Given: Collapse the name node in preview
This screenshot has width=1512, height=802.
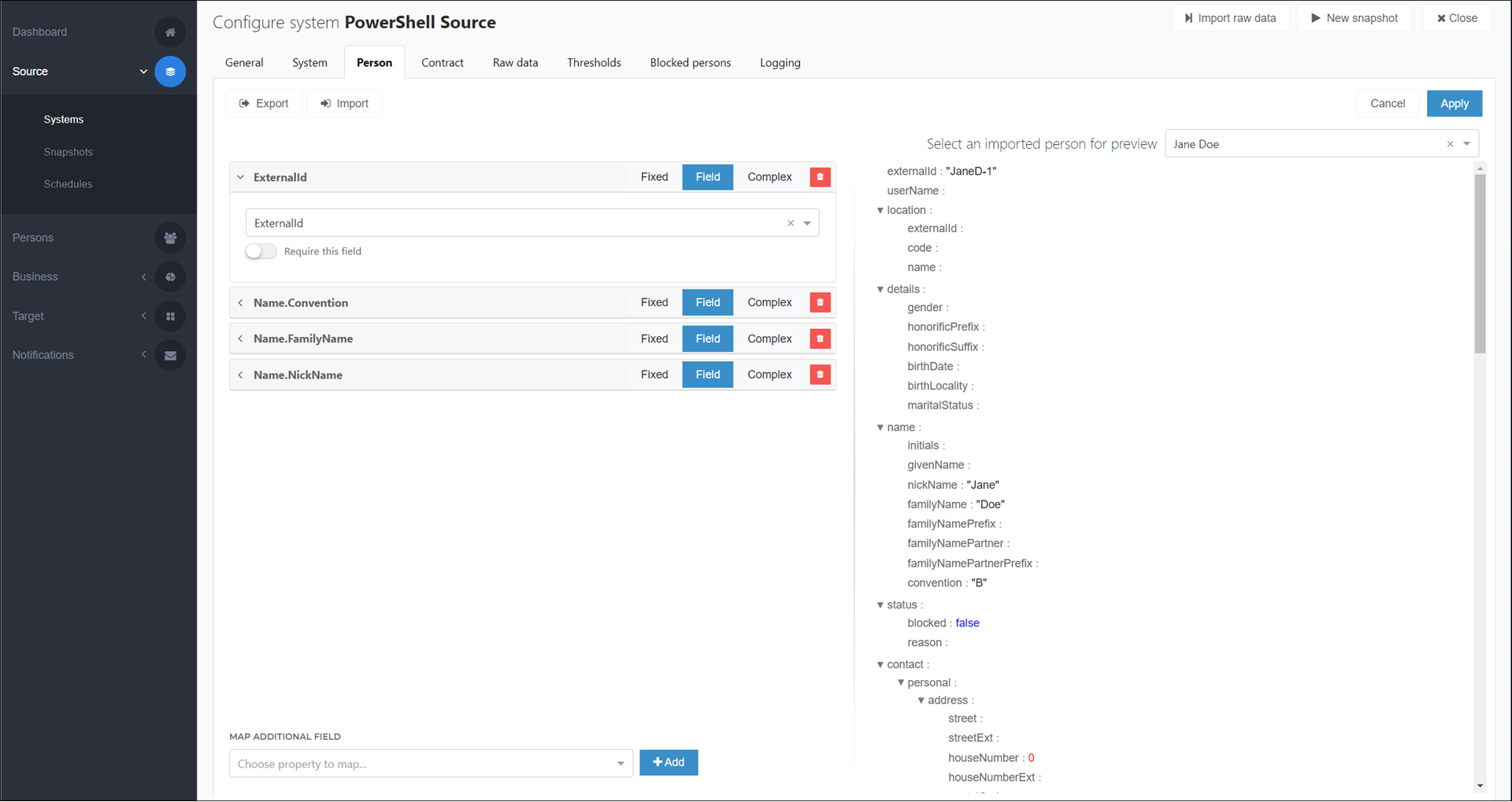Looking at the screenshot, I should [880, 427].
